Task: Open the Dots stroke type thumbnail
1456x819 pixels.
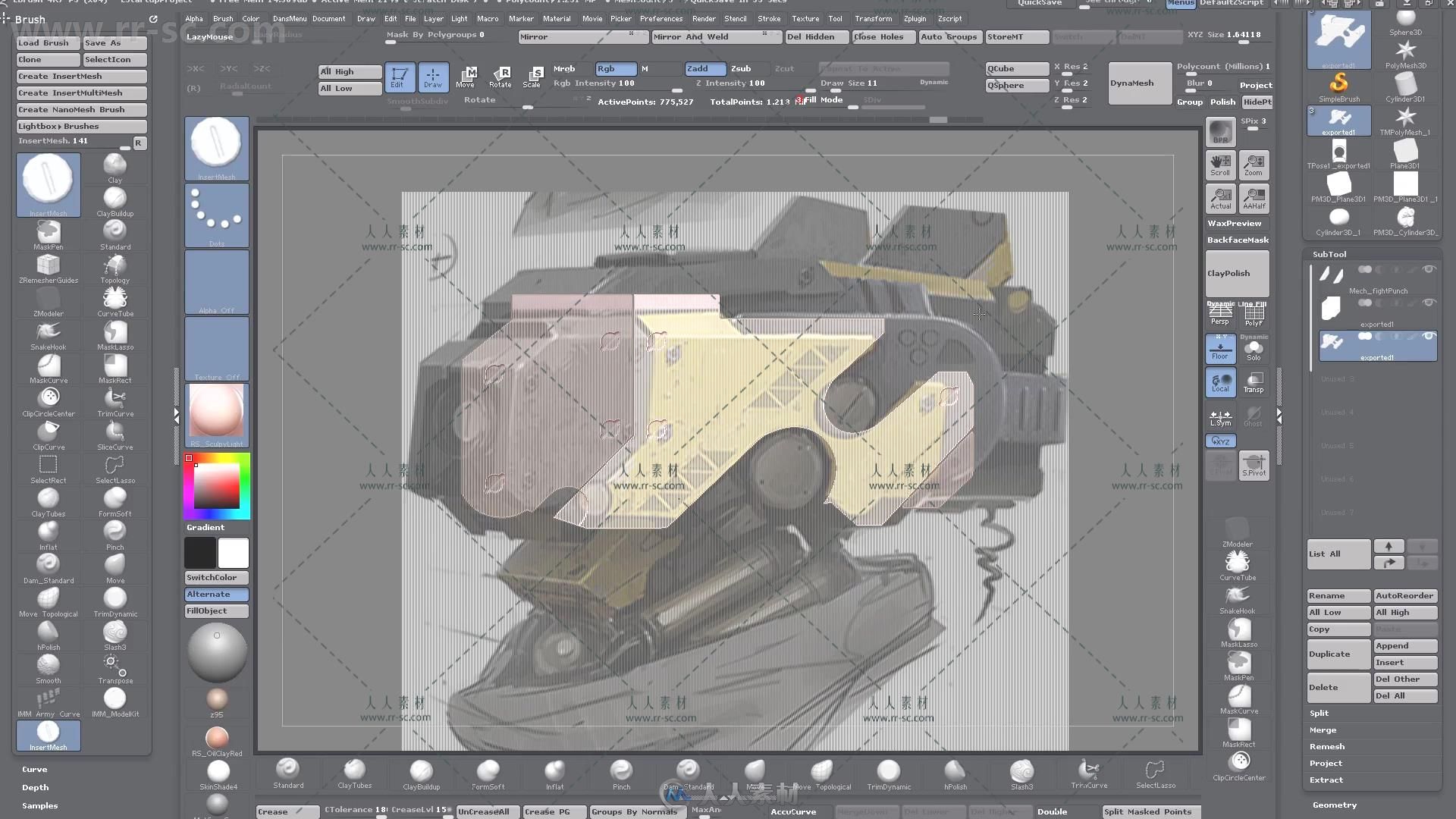Action: pos(217,215)
